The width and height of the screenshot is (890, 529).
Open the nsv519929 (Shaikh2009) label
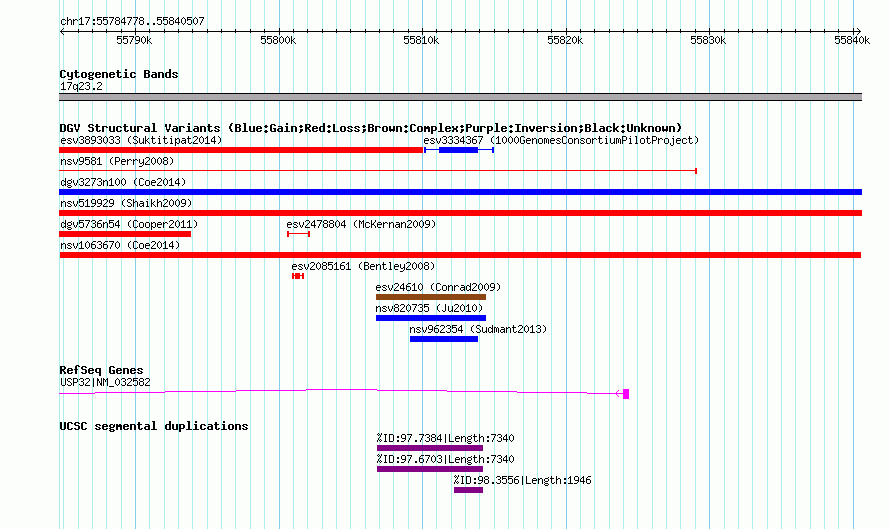point(126,203)
